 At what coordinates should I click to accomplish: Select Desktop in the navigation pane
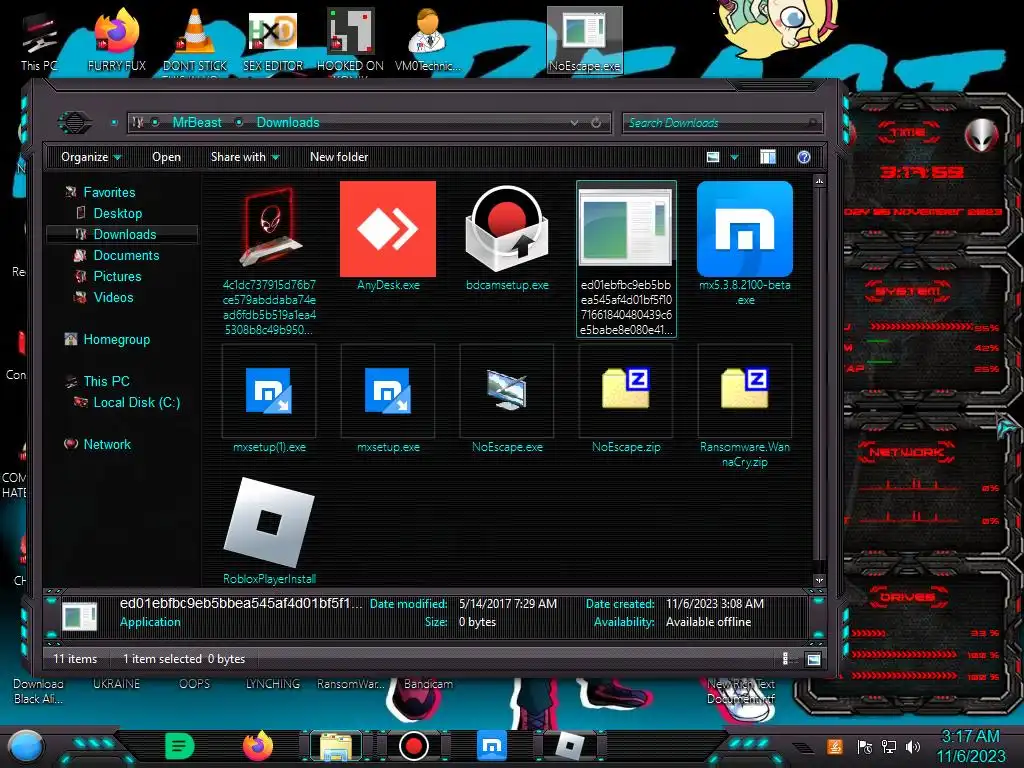click(x=118, y=213)
